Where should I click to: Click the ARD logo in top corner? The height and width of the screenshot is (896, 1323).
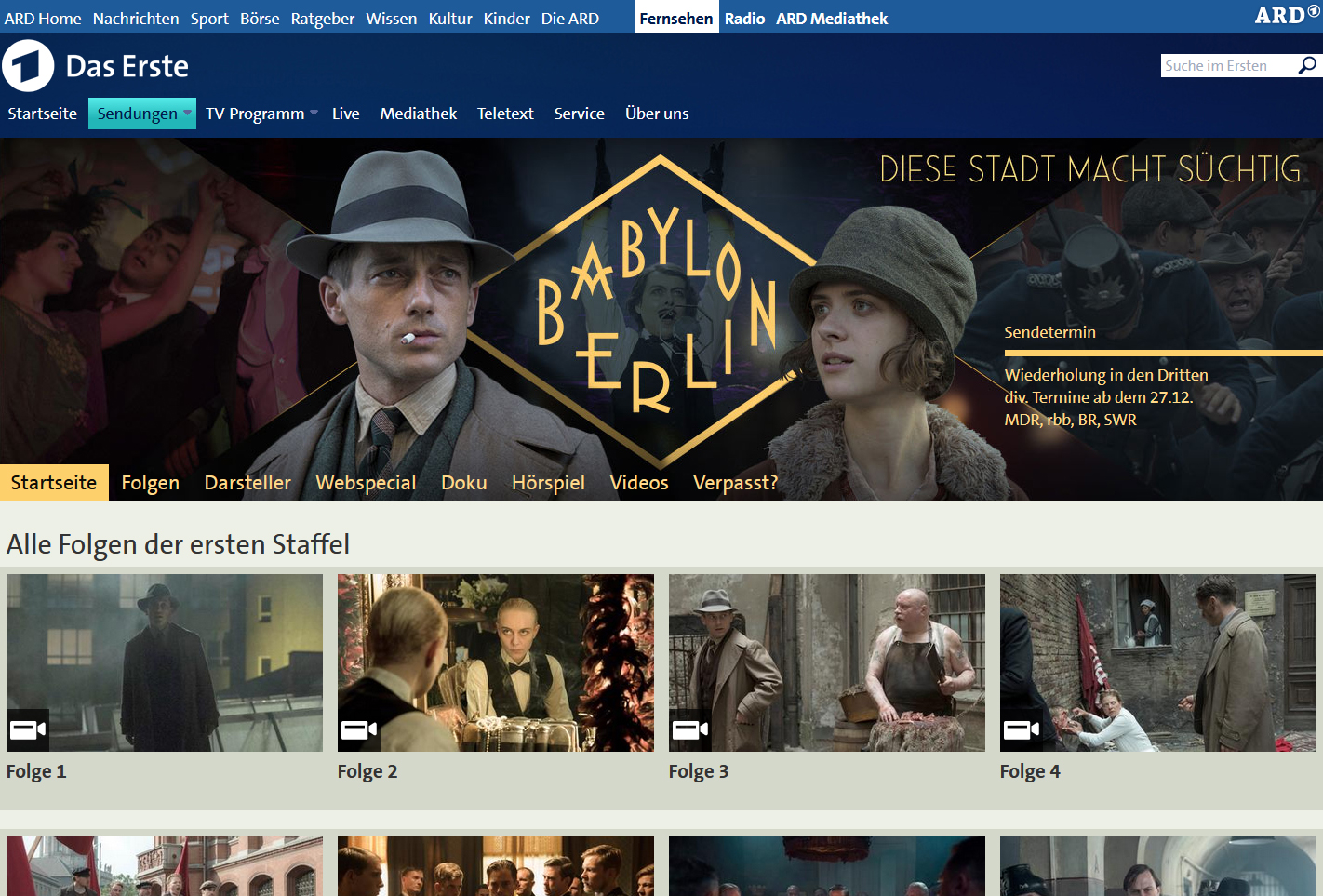coord(1287,15)
